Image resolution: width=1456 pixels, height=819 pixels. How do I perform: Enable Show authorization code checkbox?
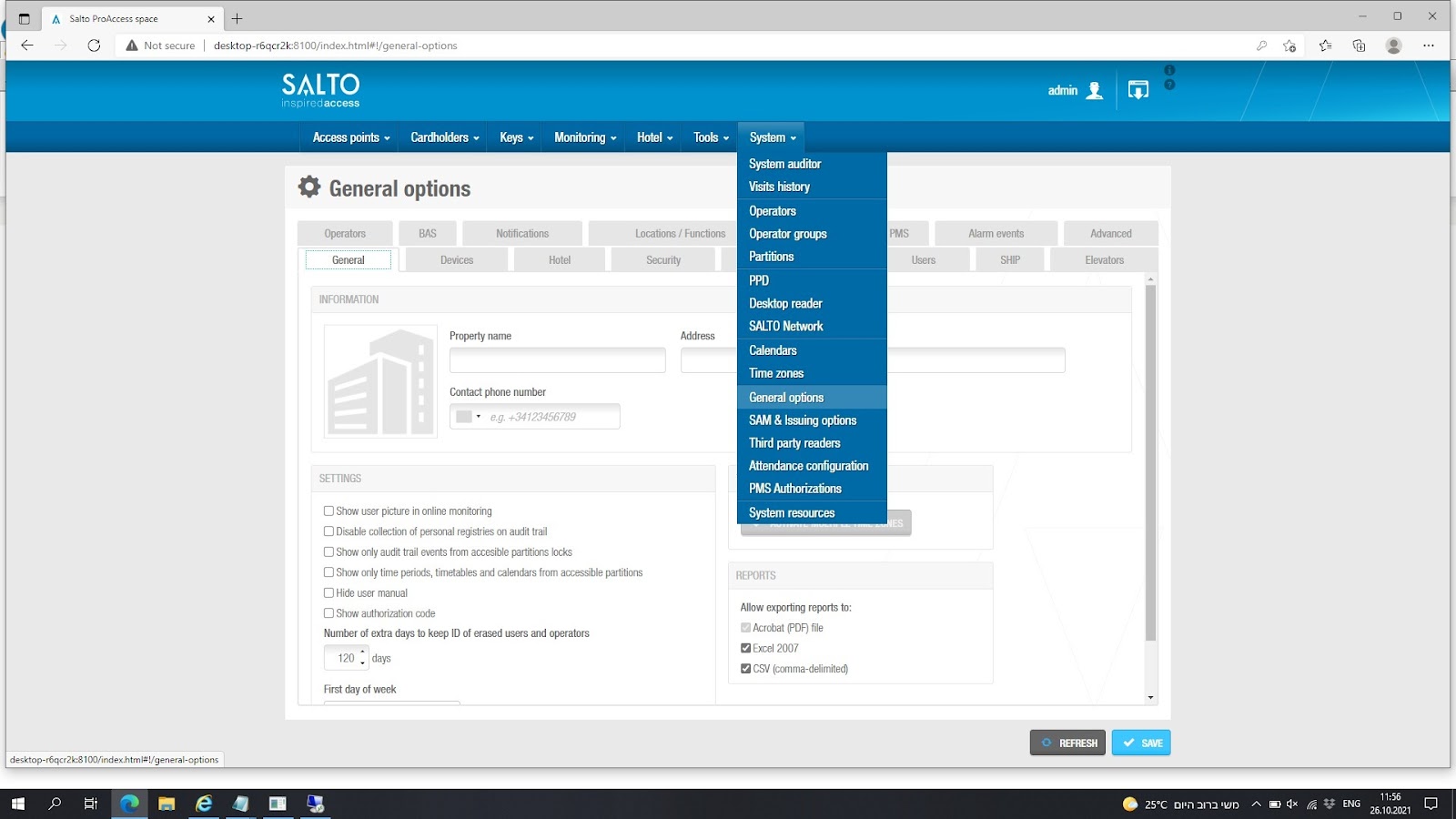[x=329, y=613]
